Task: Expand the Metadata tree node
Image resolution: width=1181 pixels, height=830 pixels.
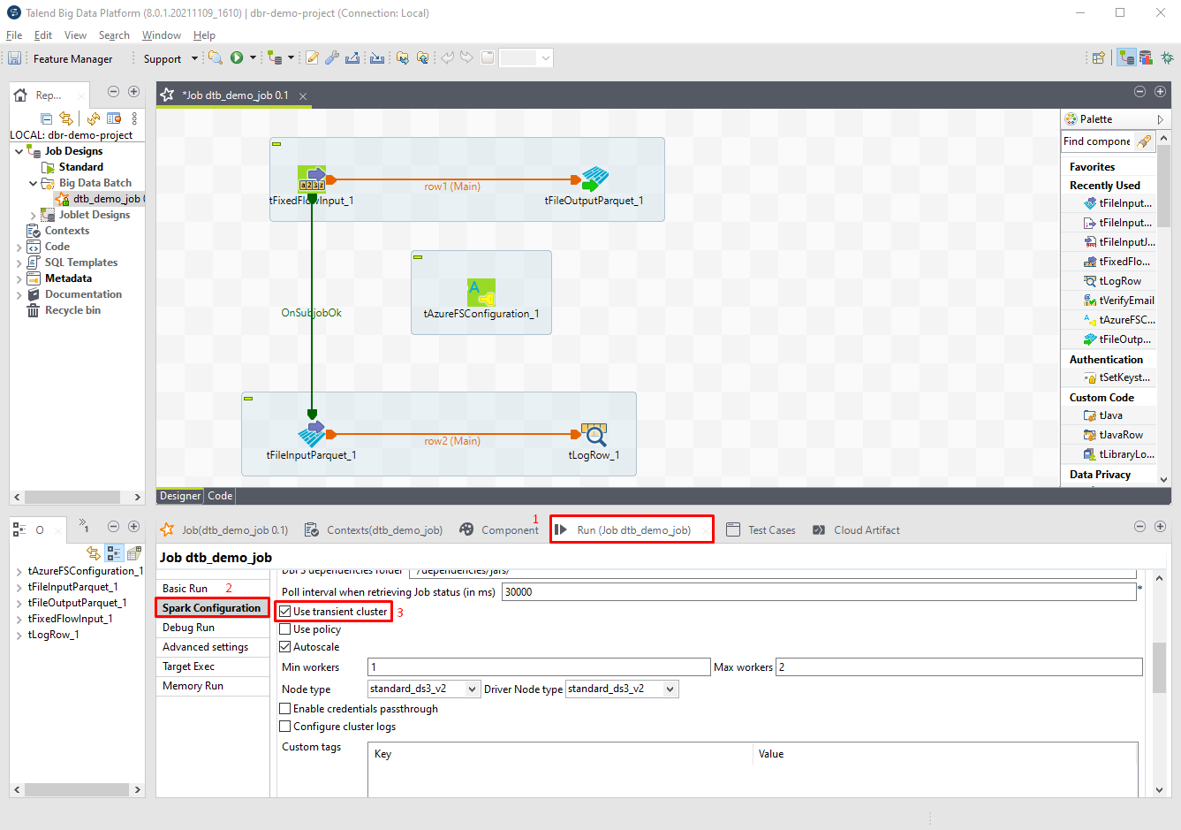Action: [x=19, y=279]
